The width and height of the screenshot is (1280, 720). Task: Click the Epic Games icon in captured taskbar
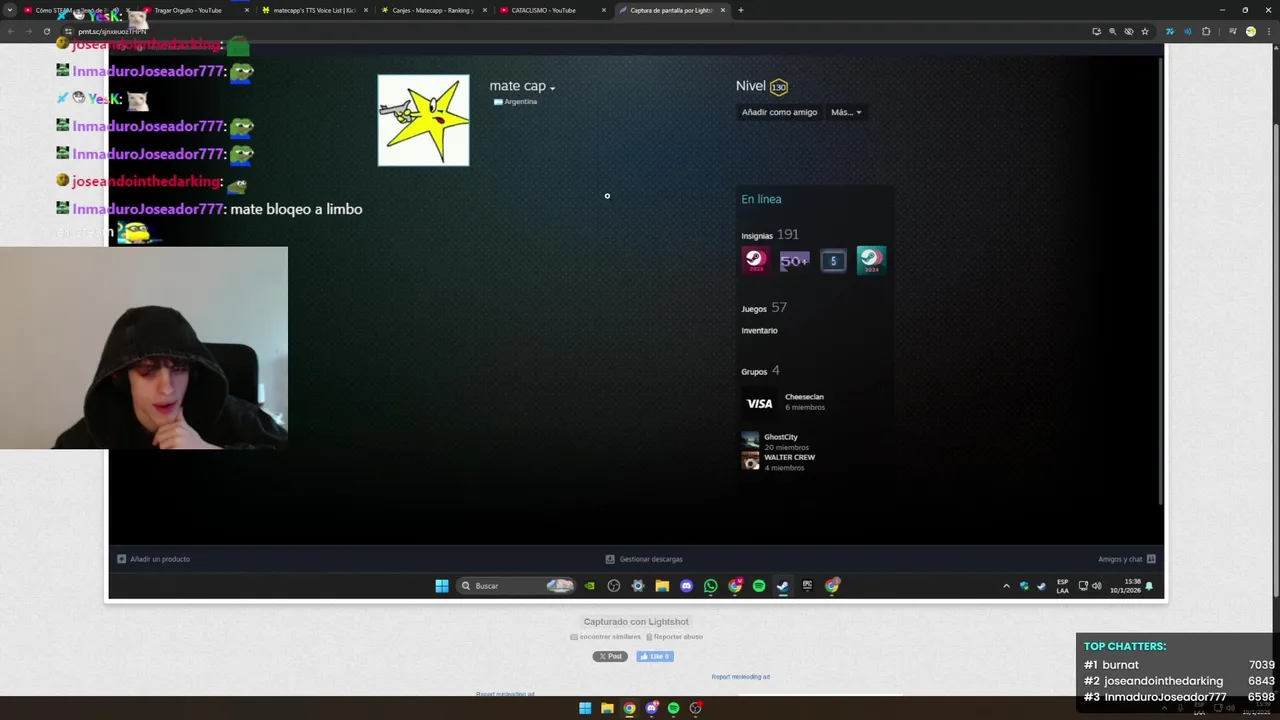807,586
